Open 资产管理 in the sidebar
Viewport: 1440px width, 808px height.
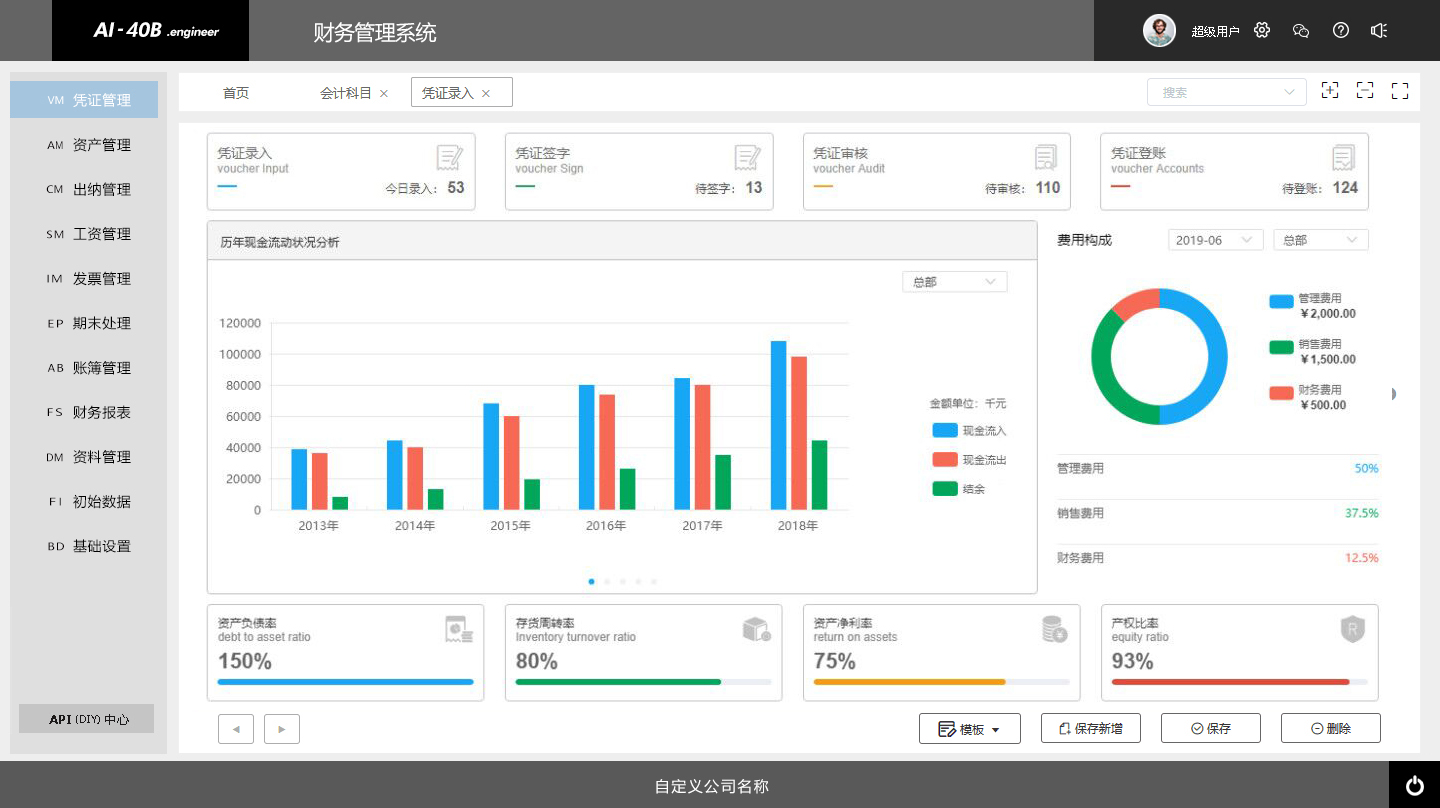tap(101, 145)
